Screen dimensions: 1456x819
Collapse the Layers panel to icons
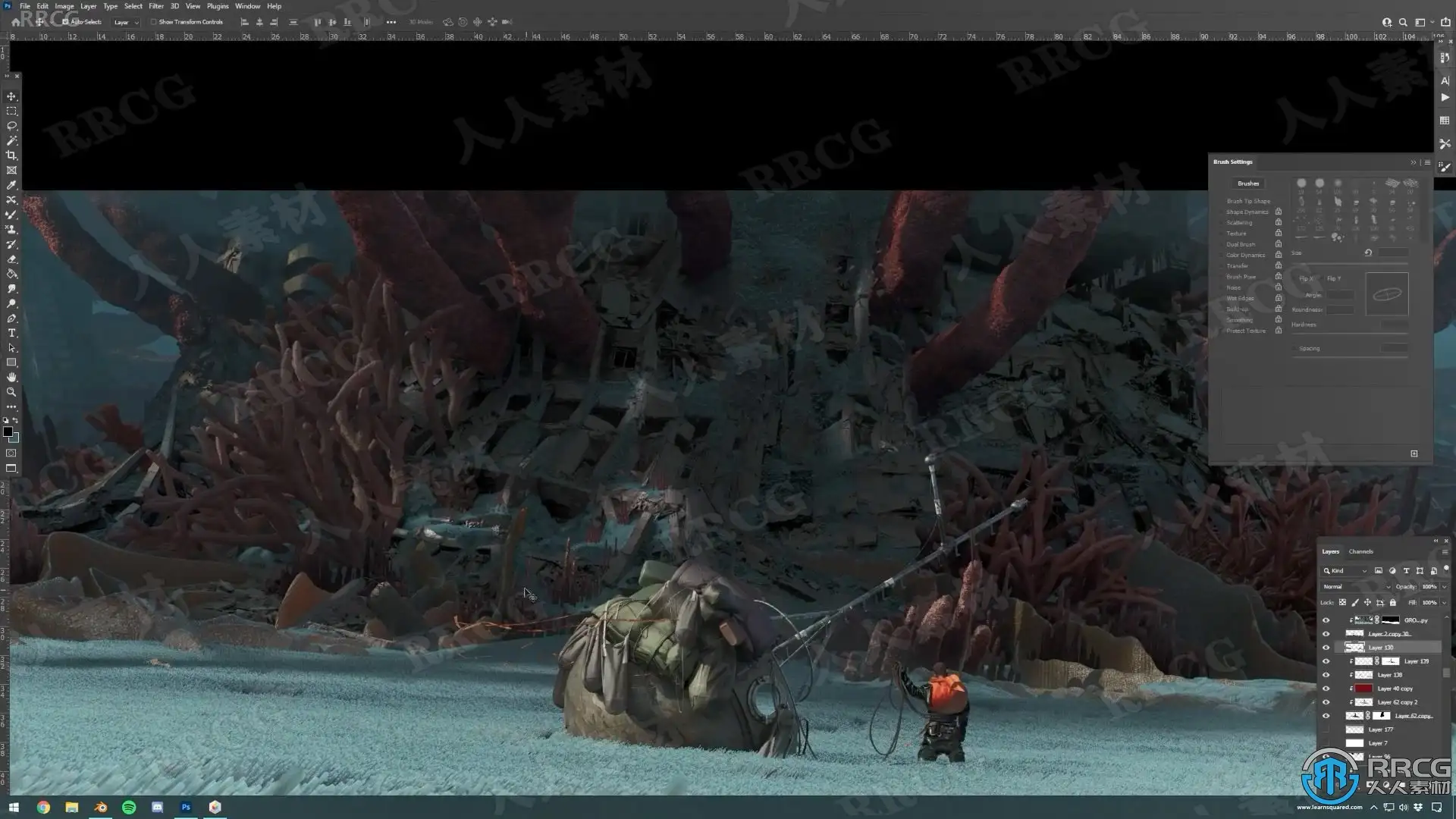click(x=1436, y=541)
